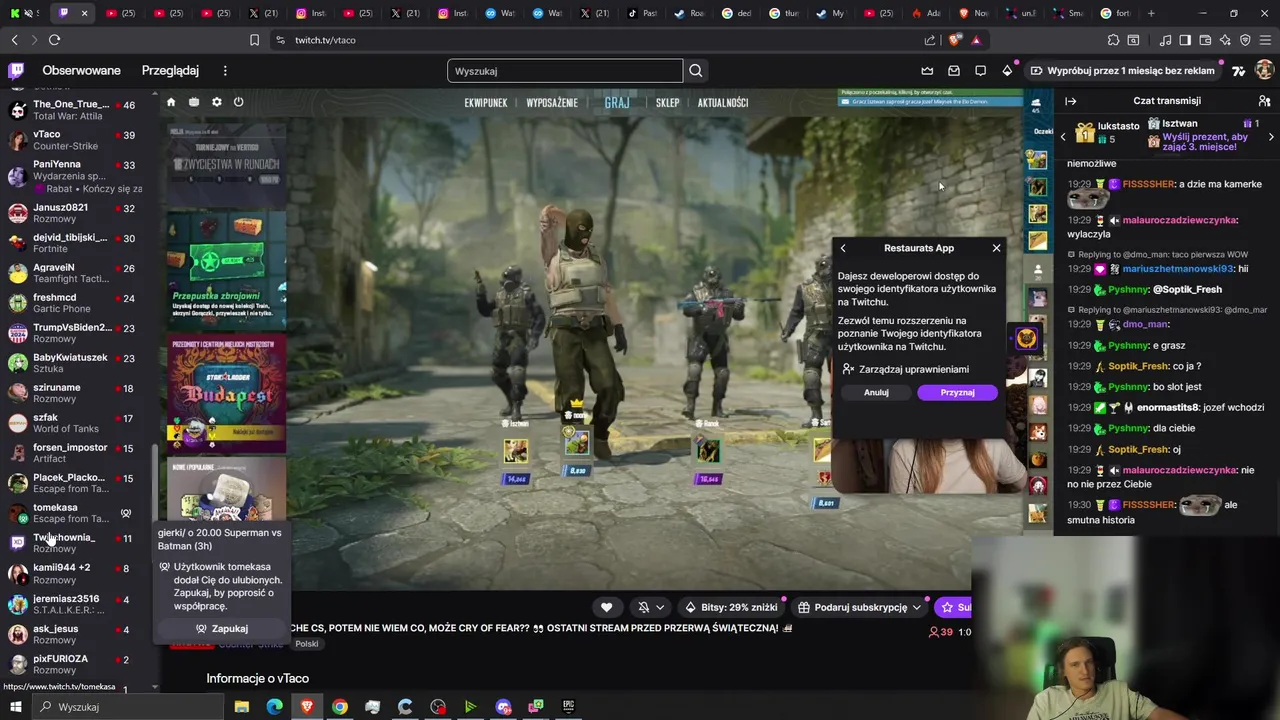Click Anuluj in Restaurats App popup
This screenshot has width=1280, height=720.
pyautogui.click(x=876, y=392)
